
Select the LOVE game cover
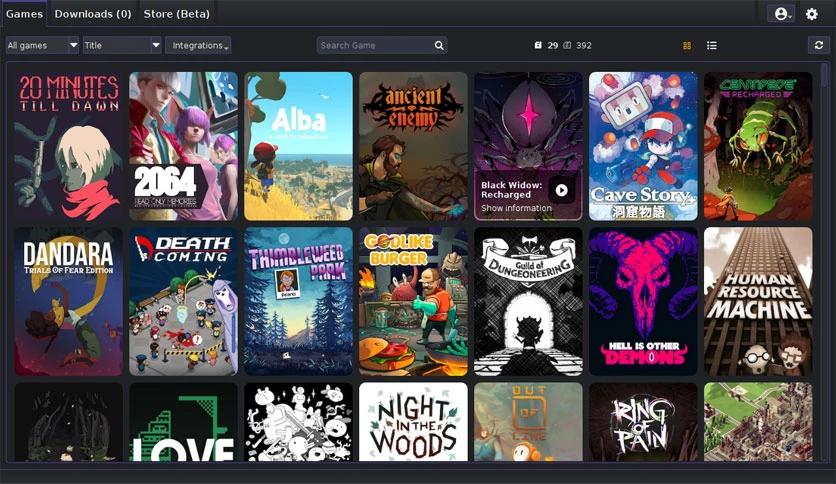coord(183,422)
